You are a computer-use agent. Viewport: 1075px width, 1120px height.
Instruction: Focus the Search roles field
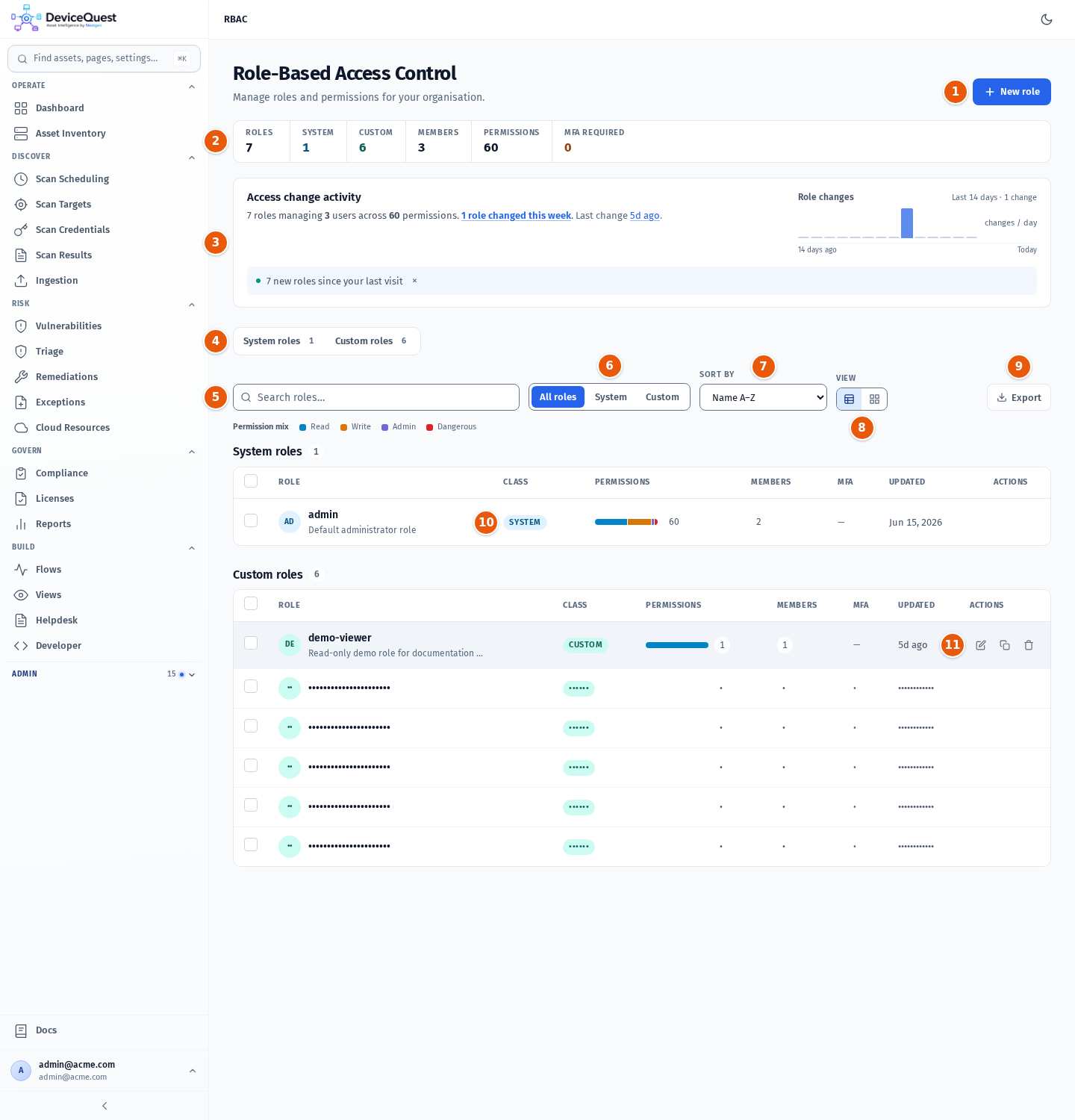pyautogui.click(x=376, y=397)
